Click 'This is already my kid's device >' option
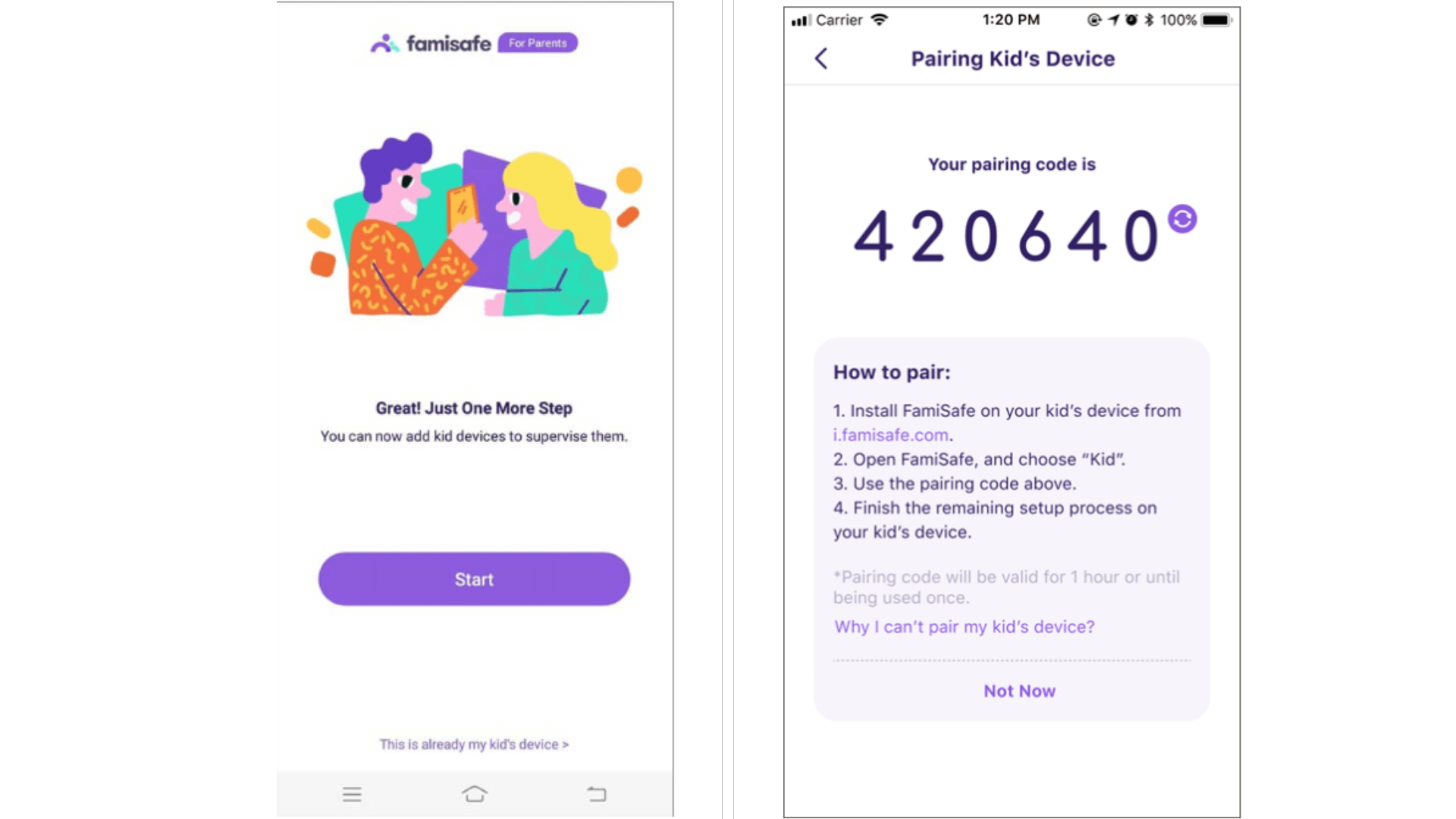The image size is (1456, 819). click(x=475, y=744)
